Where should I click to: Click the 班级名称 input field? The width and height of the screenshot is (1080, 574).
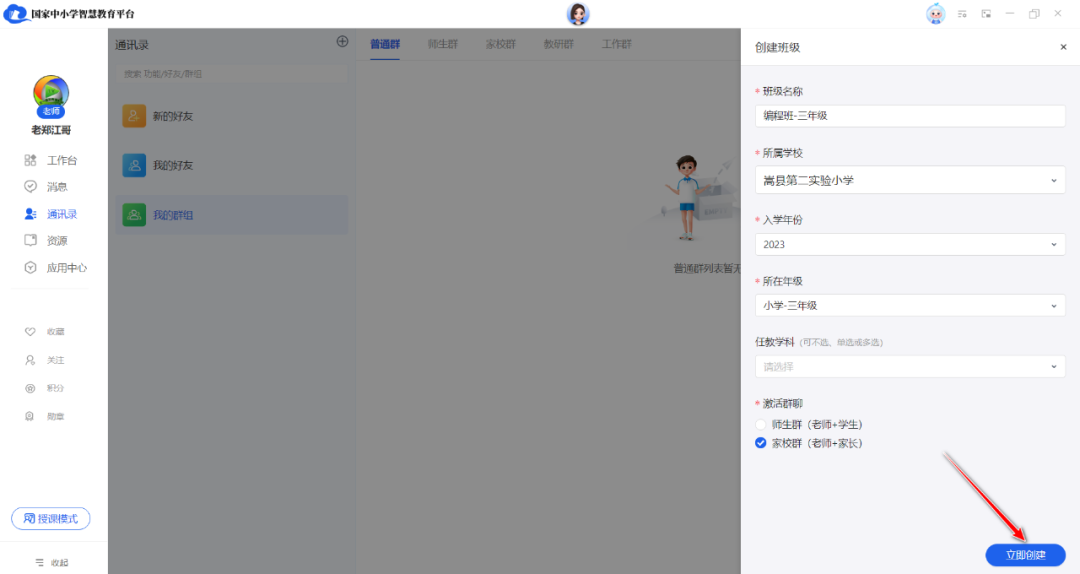pyautogui.click(x=909, y=115)
